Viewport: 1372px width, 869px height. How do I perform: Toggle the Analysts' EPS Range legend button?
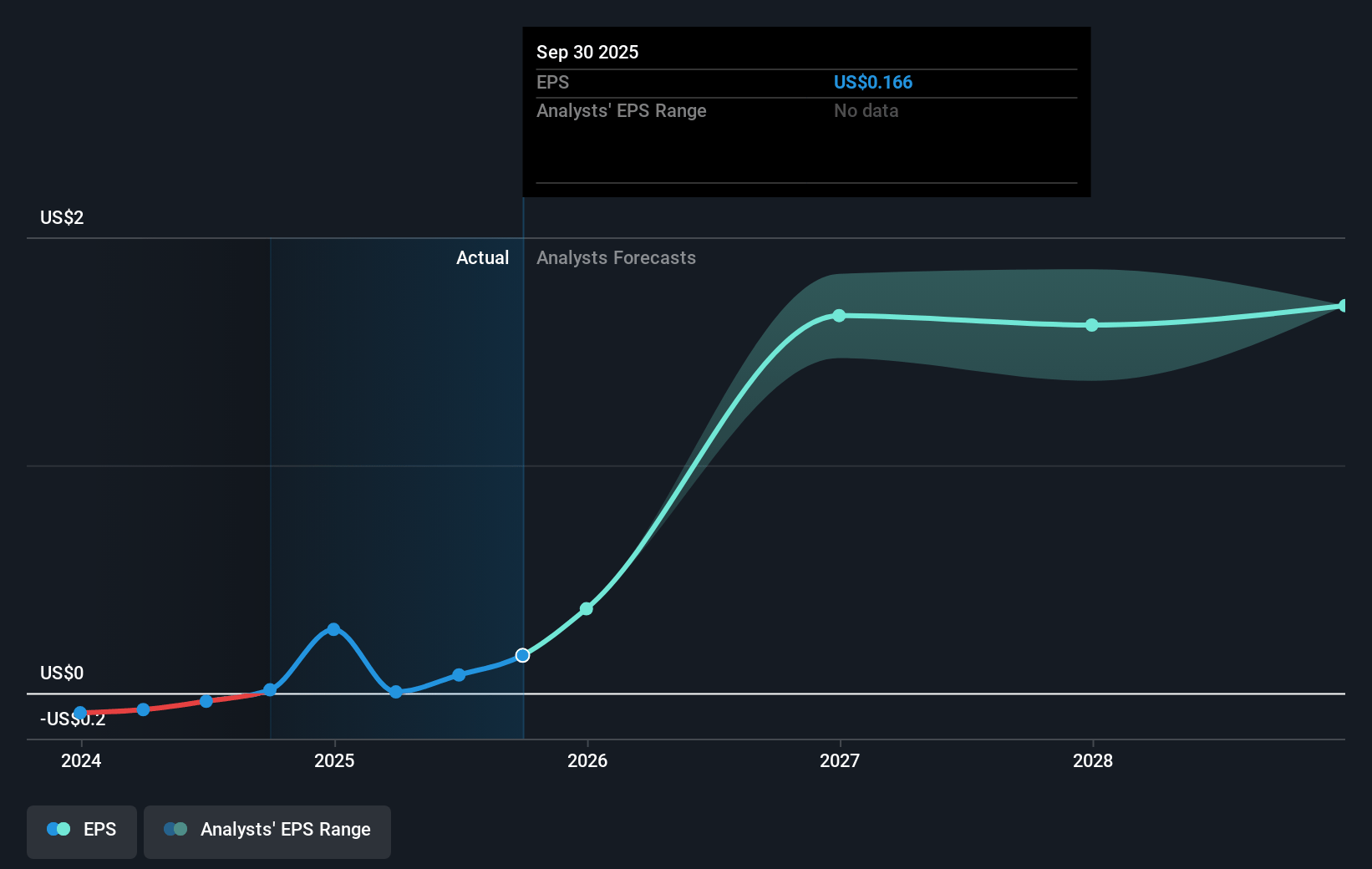267,831
